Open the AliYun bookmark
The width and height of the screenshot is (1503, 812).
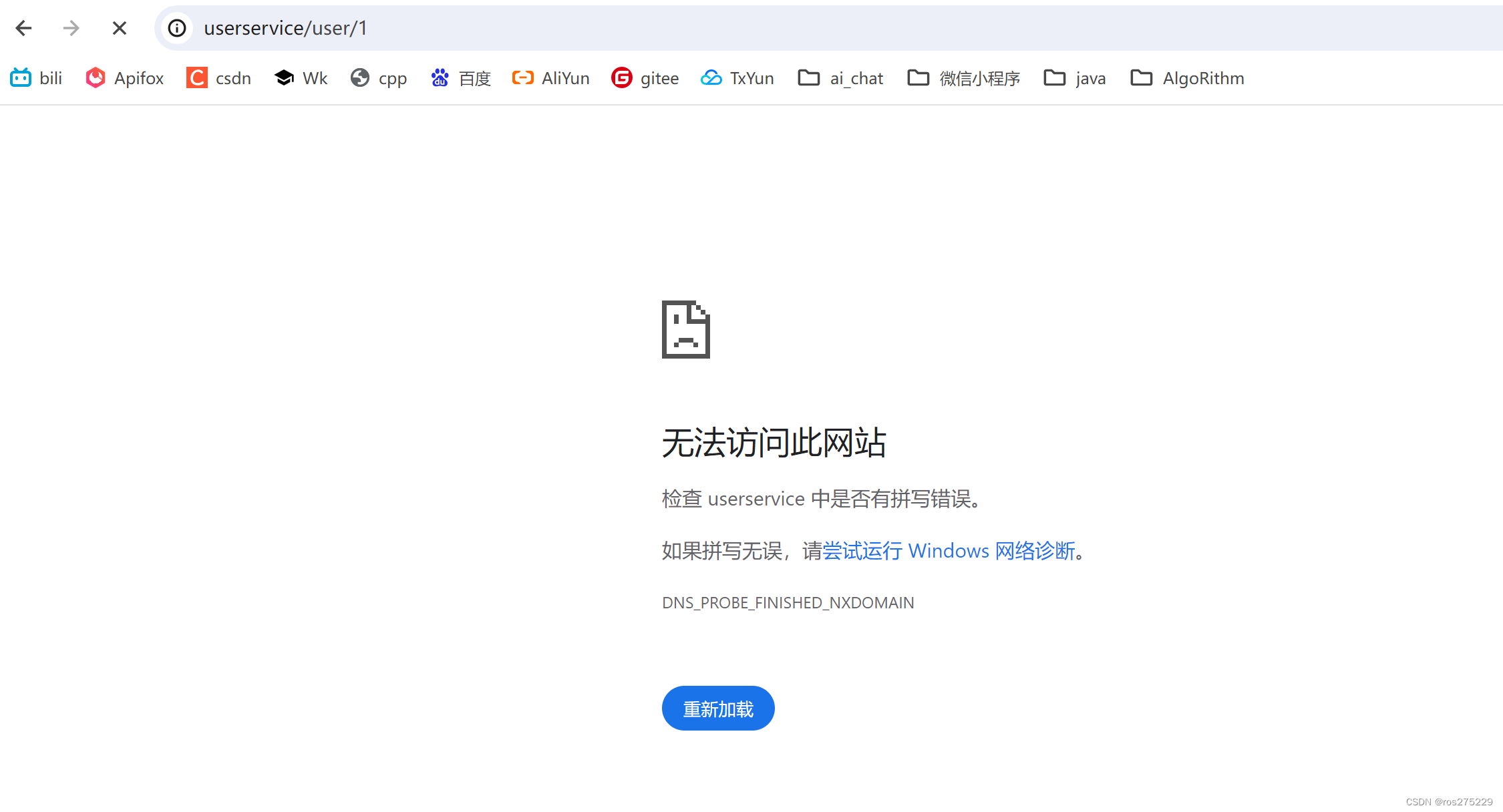551,78
